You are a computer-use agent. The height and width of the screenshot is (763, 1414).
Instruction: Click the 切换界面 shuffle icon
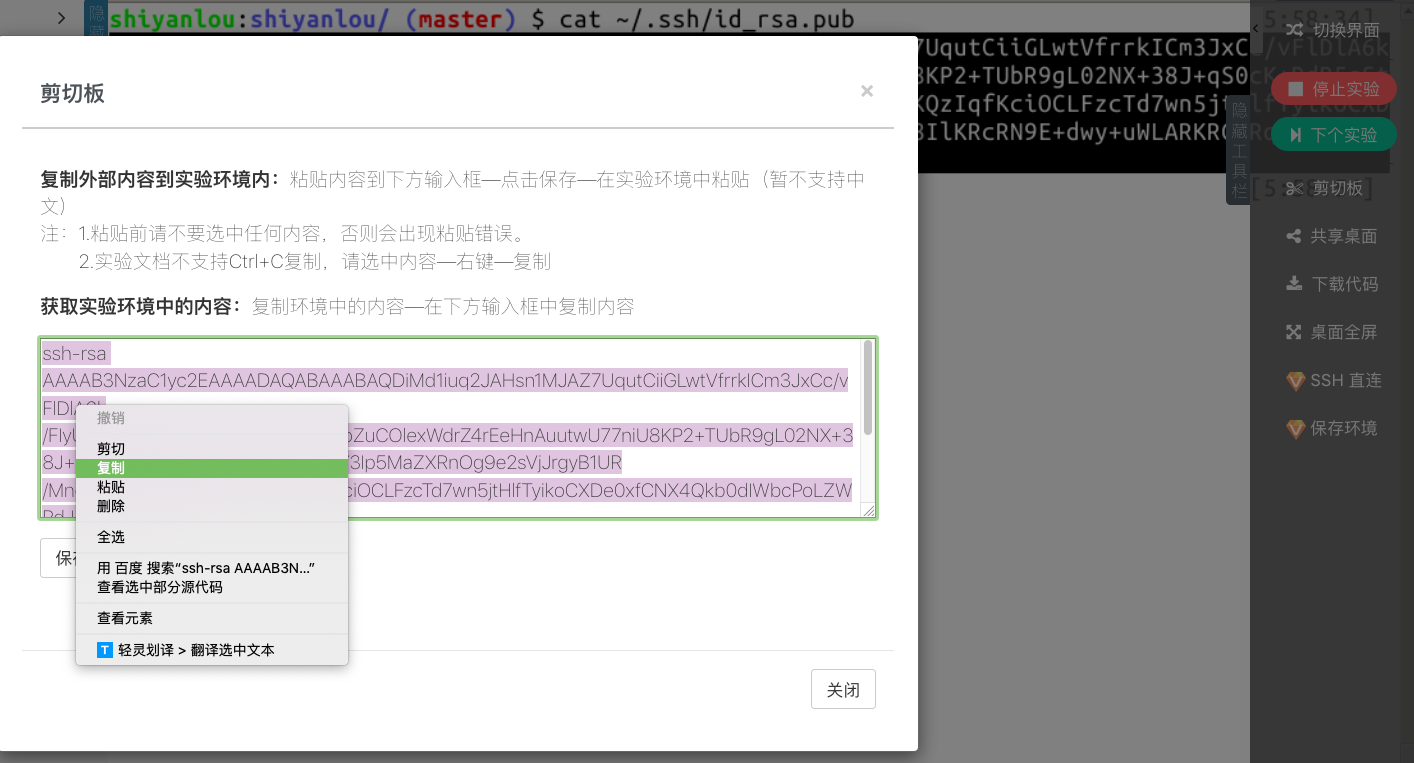[1295, 30]
